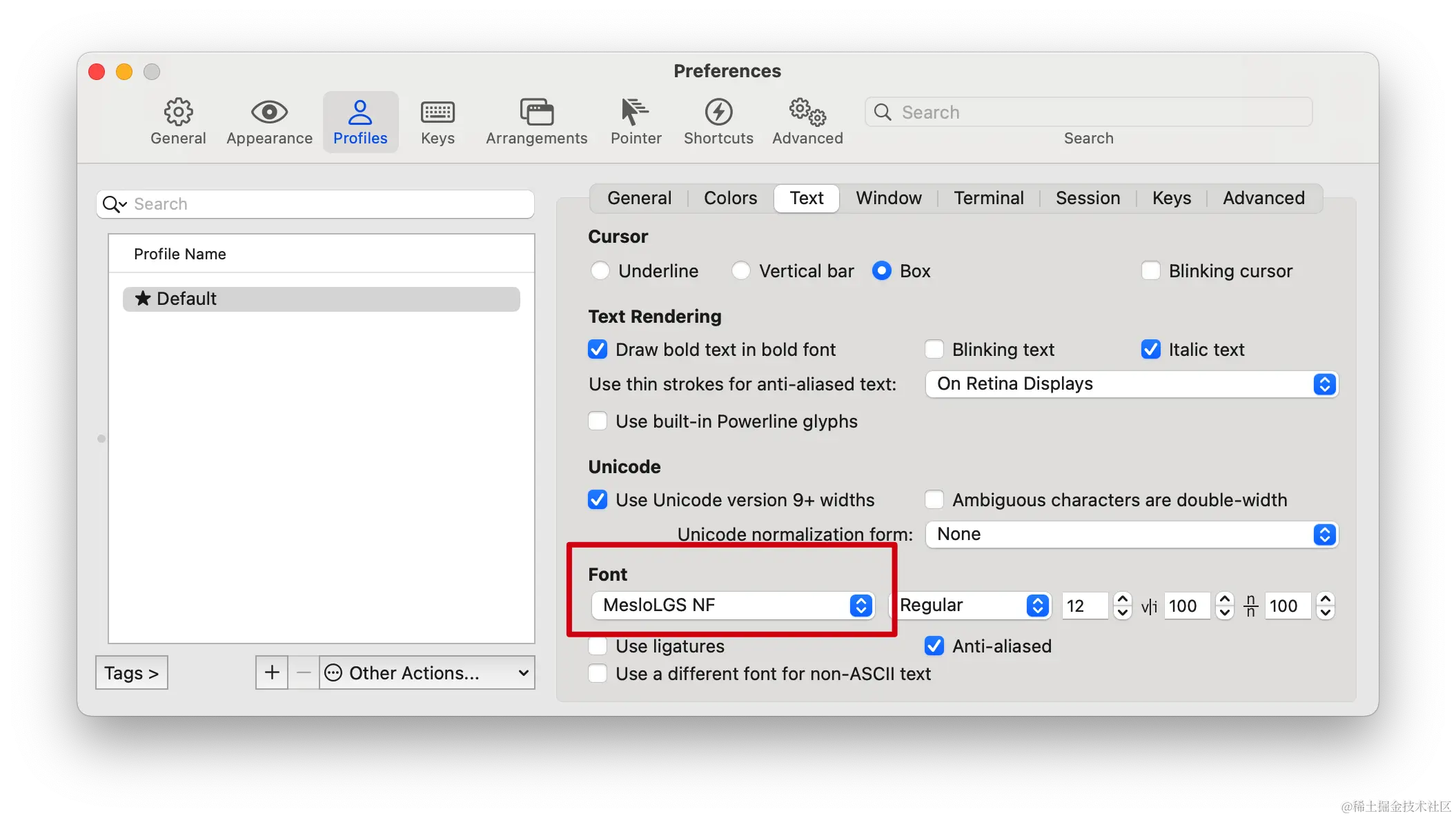This screenshot has height=818, width=1456.
Task: Expand Other Actions menu
Action: click(x=427, y=672)
